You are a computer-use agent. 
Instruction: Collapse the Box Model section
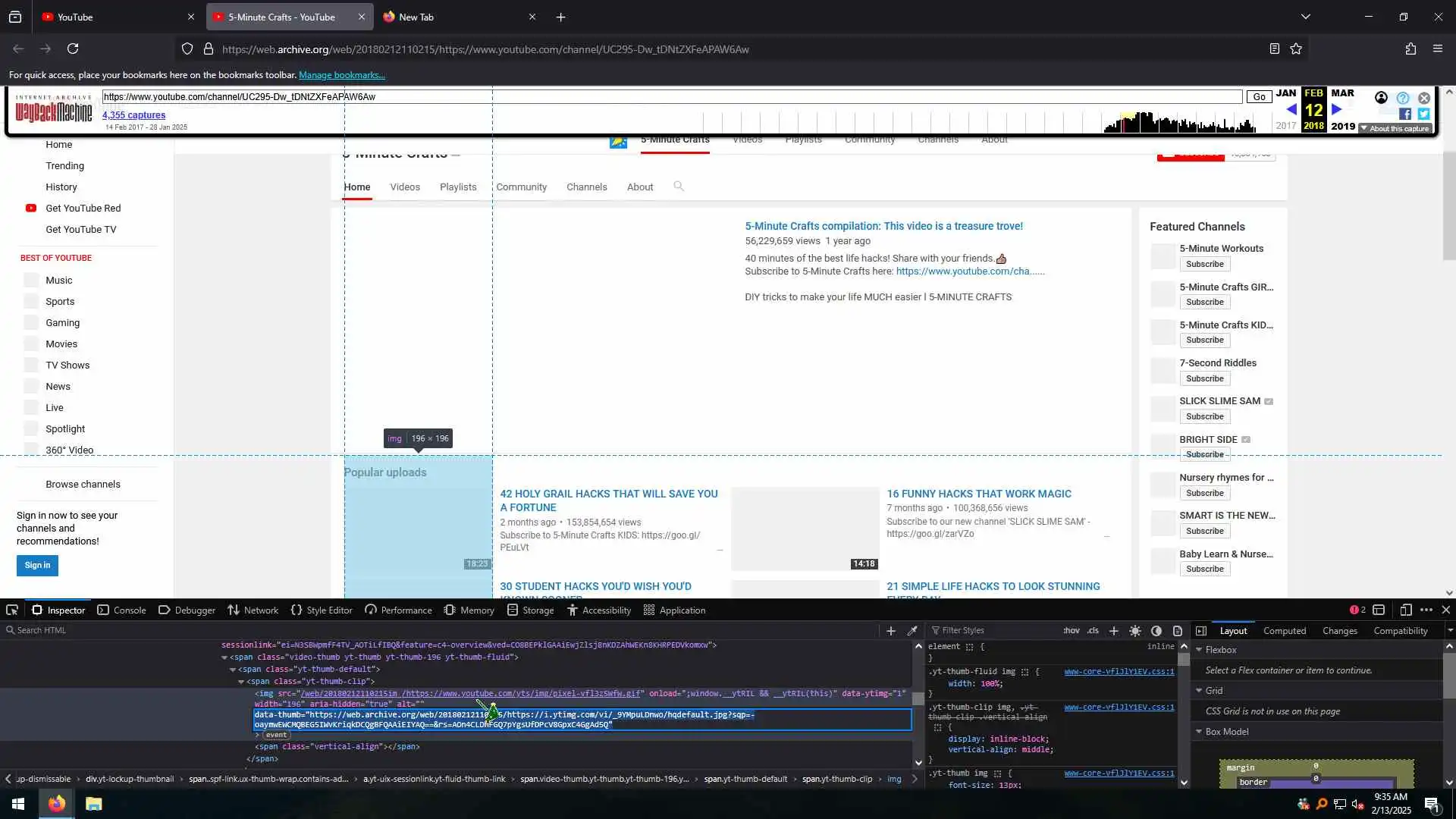(1199, 732)
